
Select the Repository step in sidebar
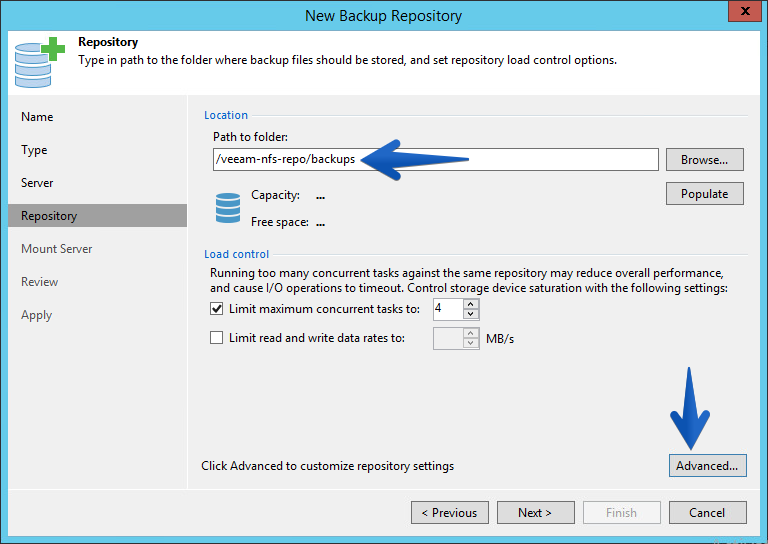97,215
